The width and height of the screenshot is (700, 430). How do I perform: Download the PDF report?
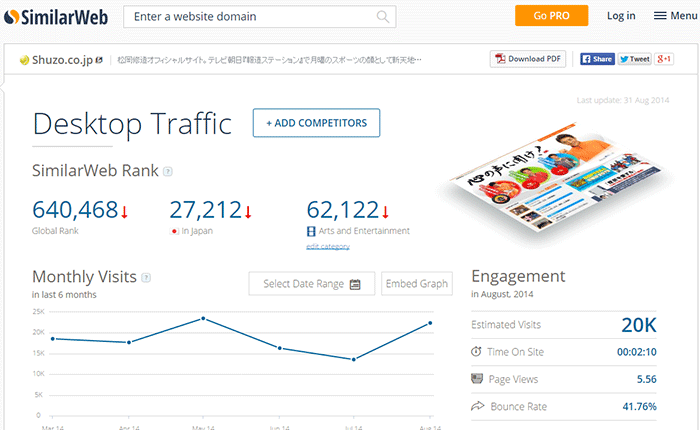pyautogui.click(x=528, y=59)
